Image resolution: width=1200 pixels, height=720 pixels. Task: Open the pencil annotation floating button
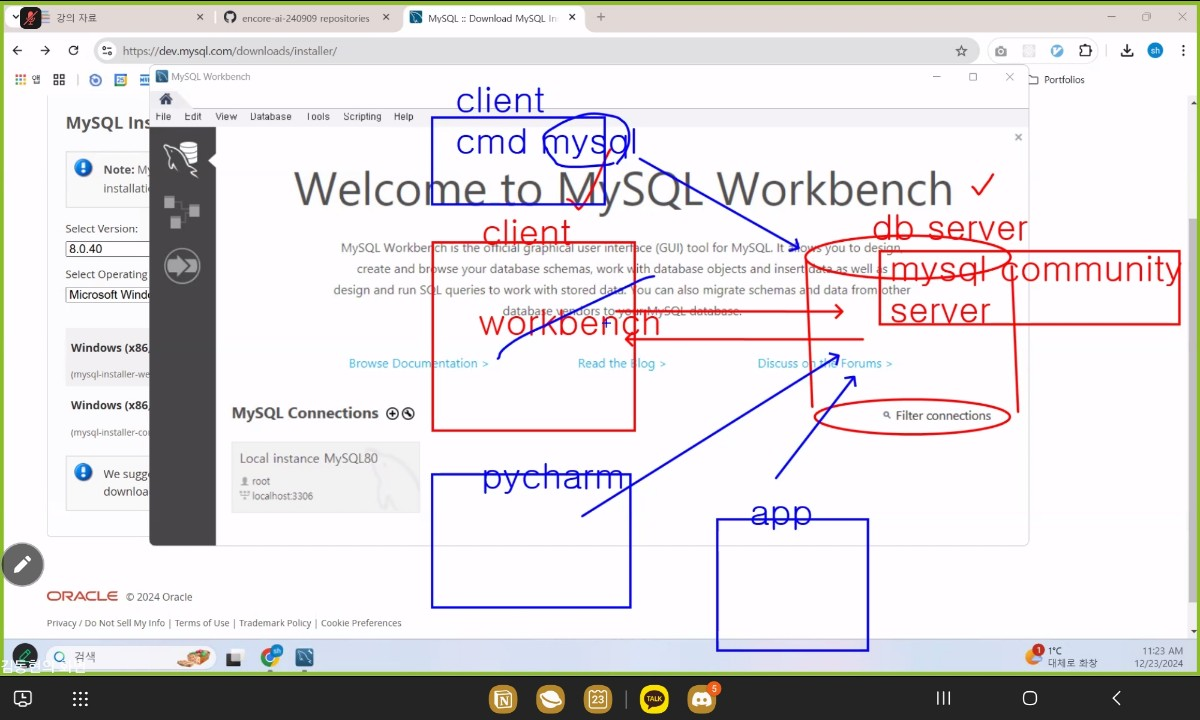22,565
